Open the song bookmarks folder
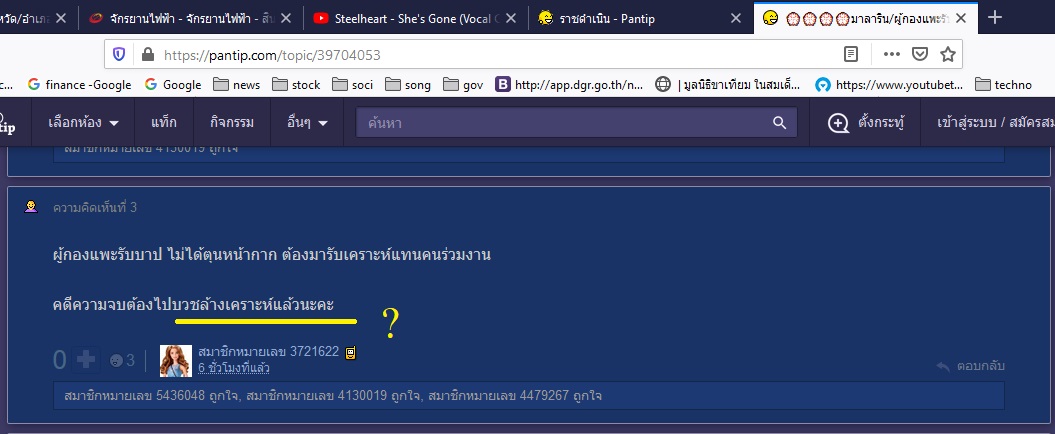 [408, 84]
